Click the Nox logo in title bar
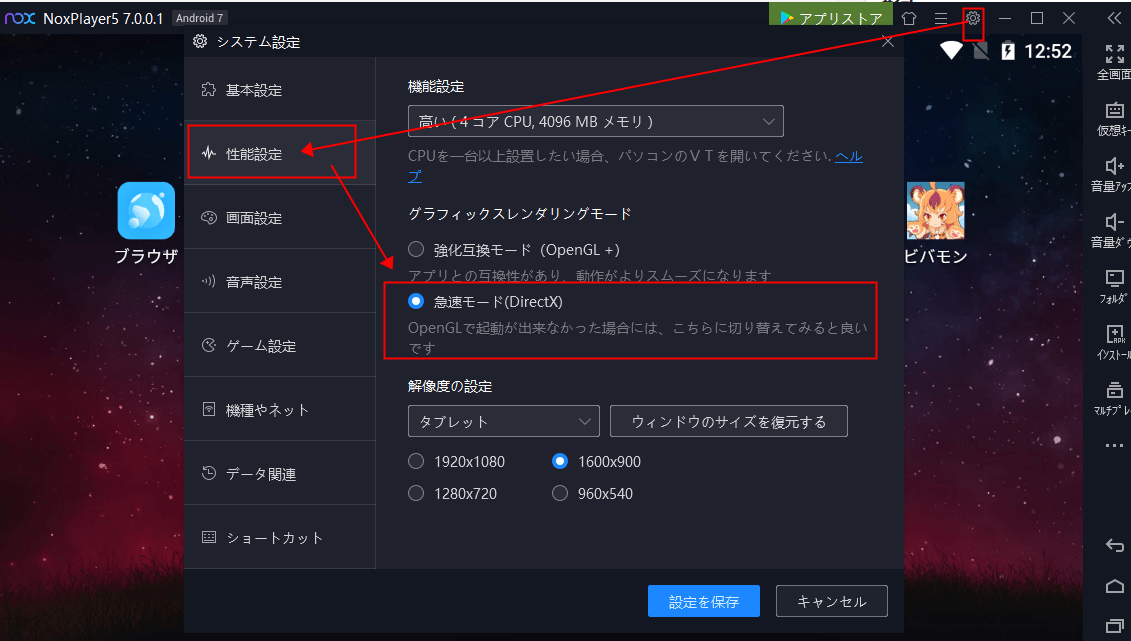The height and width of the screenshot is (641, 1131). [x=20, y=18]
